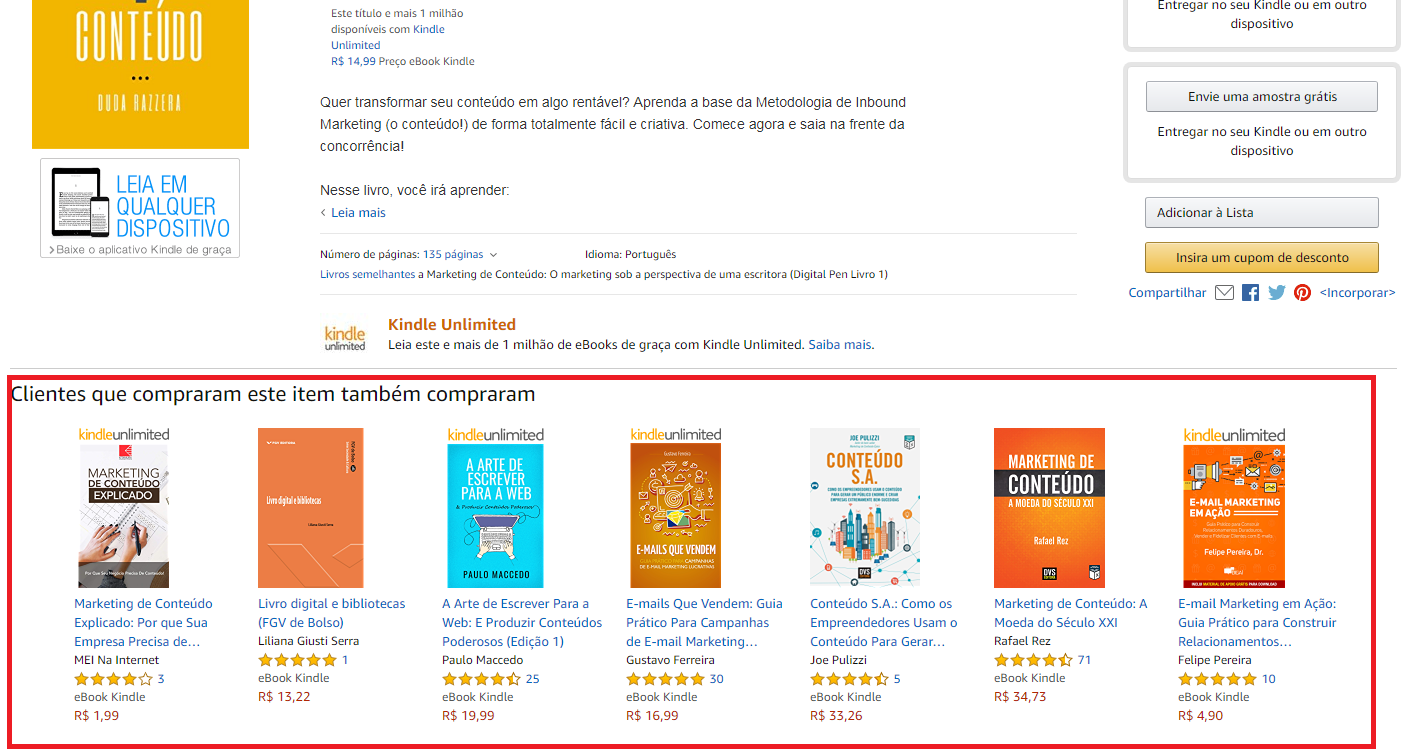The image size is (1409, 751).
Task: Expand the 135 páginas dropdown
Action: (460, 254)
